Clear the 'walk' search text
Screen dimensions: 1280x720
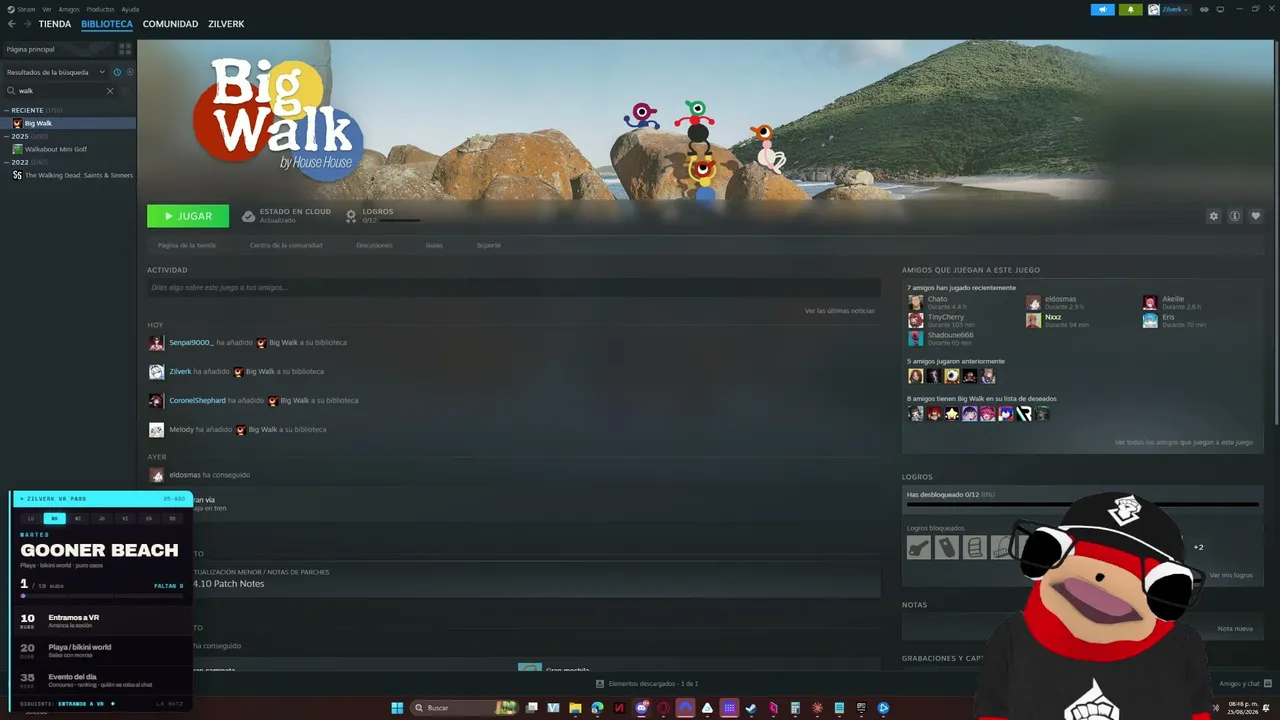(x=110, y=91)
